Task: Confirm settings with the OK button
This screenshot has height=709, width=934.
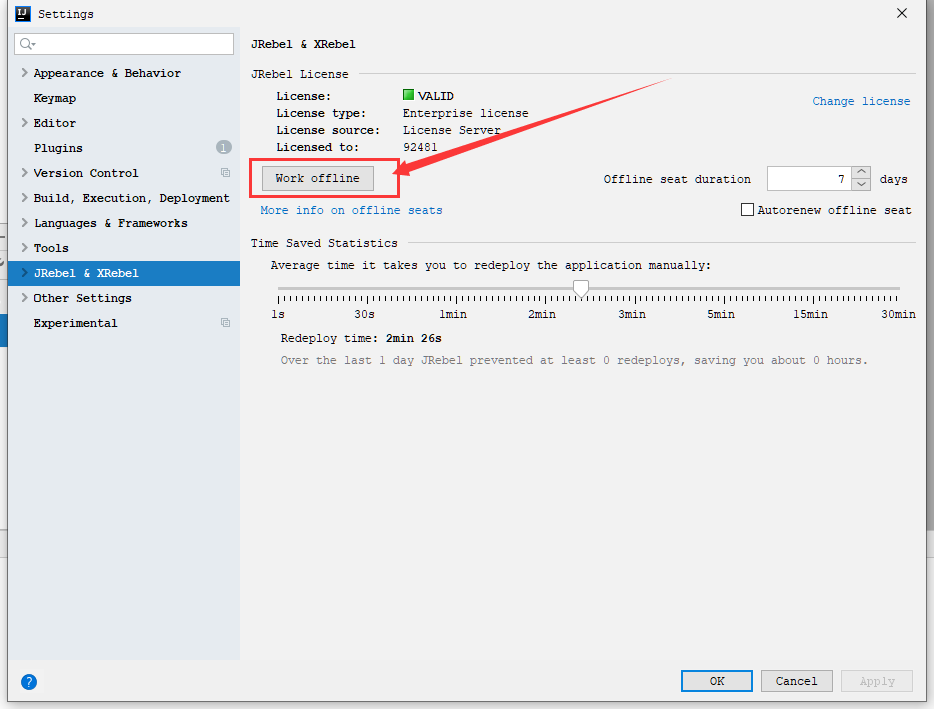Action: (x=717, y=681)
